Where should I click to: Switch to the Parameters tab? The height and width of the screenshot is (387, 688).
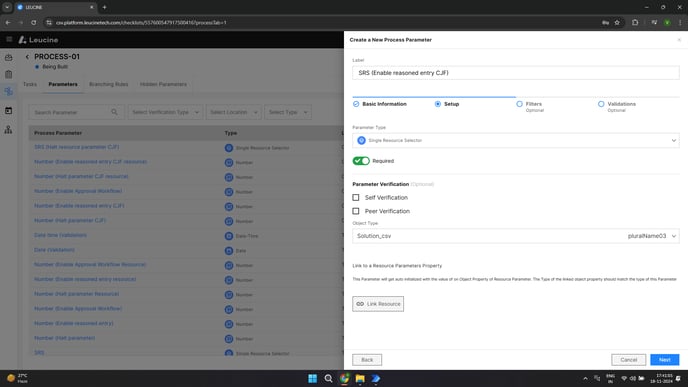click(63, 84)
